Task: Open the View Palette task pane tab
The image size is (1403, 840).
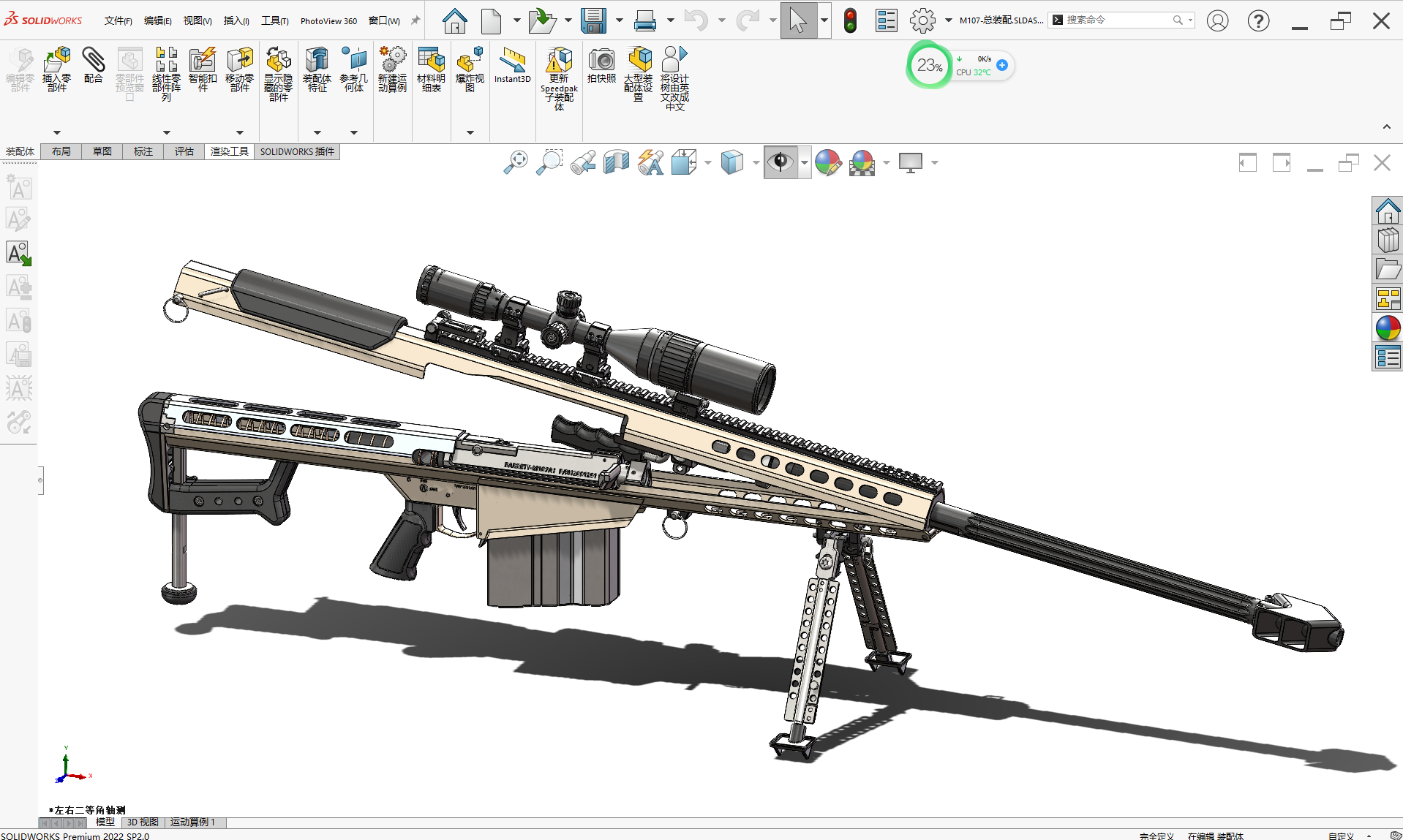Action: tap(1388, 299)
